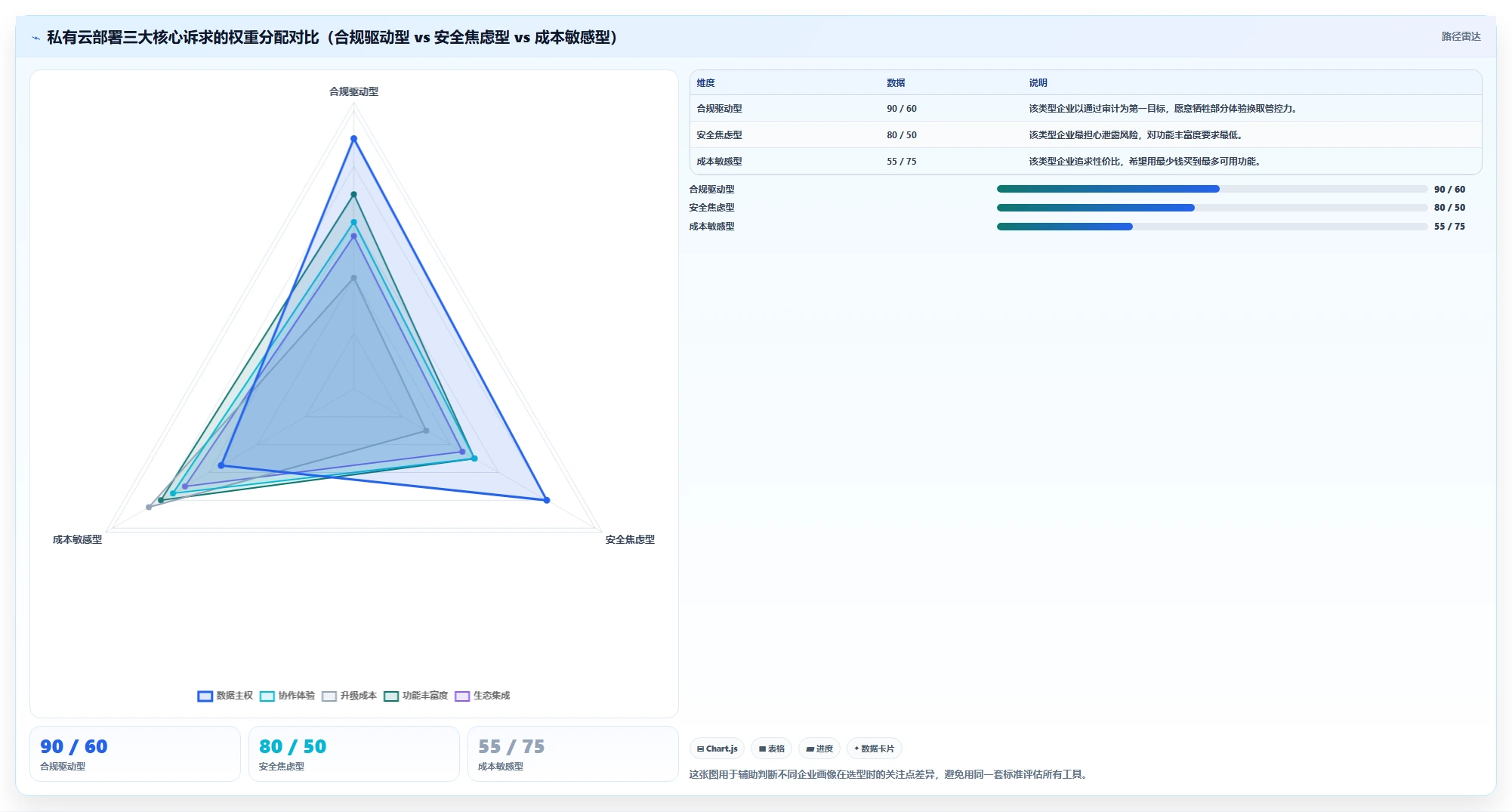
Task: Click the Chart.js tag chip
Action: pyautogui.click(x=717, y=749)
